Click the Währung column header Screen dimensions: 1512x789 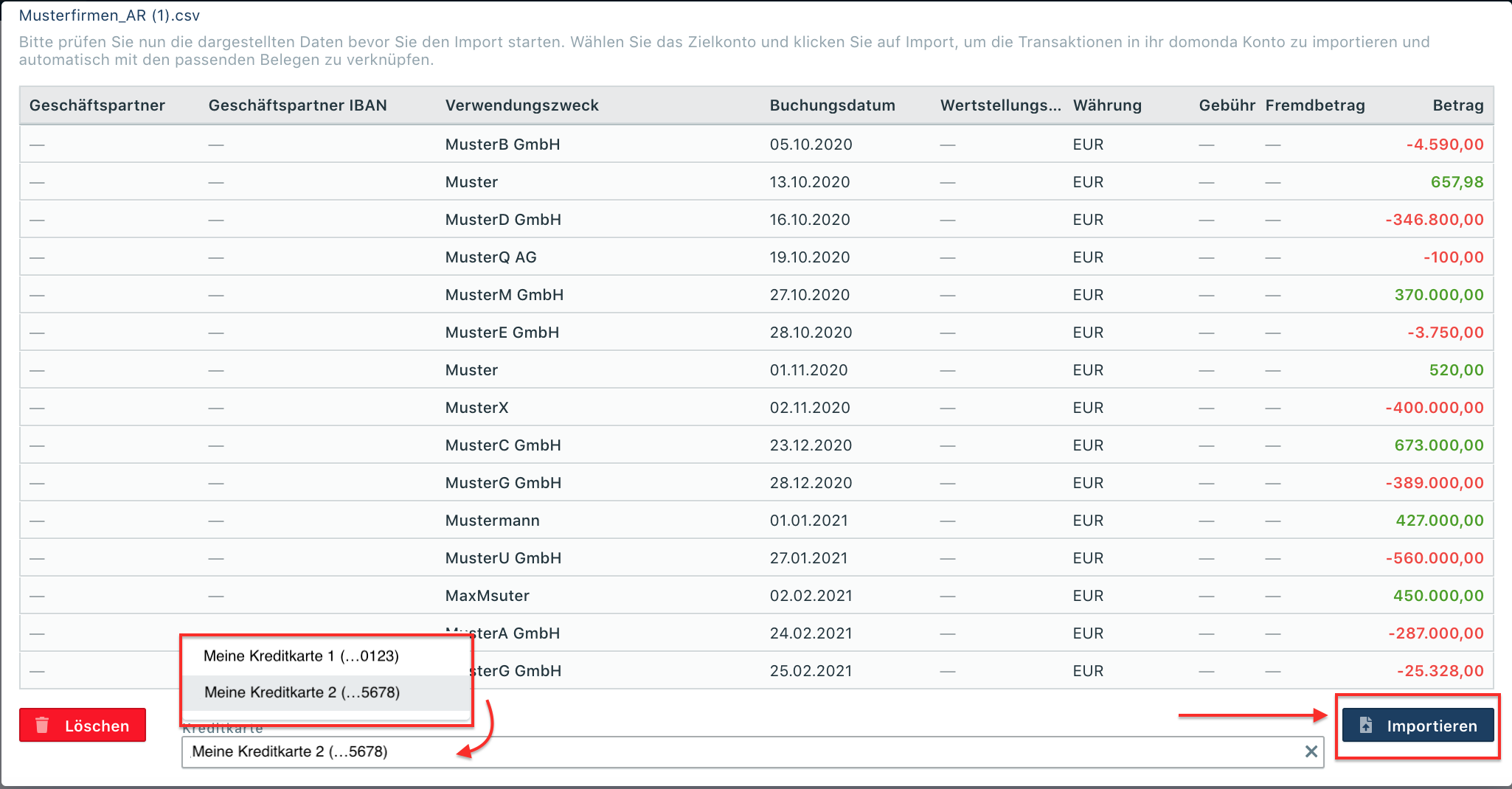point(1106,105)
